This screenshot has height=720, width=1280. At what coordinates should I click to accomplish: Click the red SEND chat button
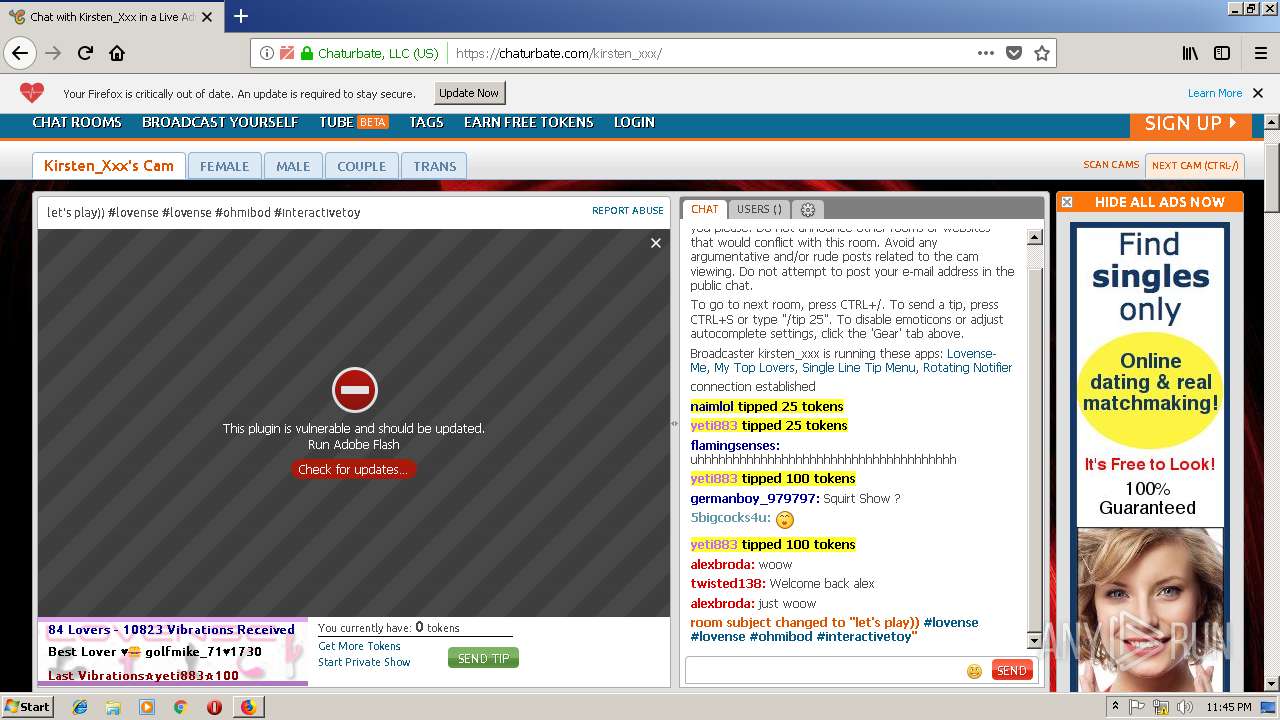click(x=1012, y=671)
